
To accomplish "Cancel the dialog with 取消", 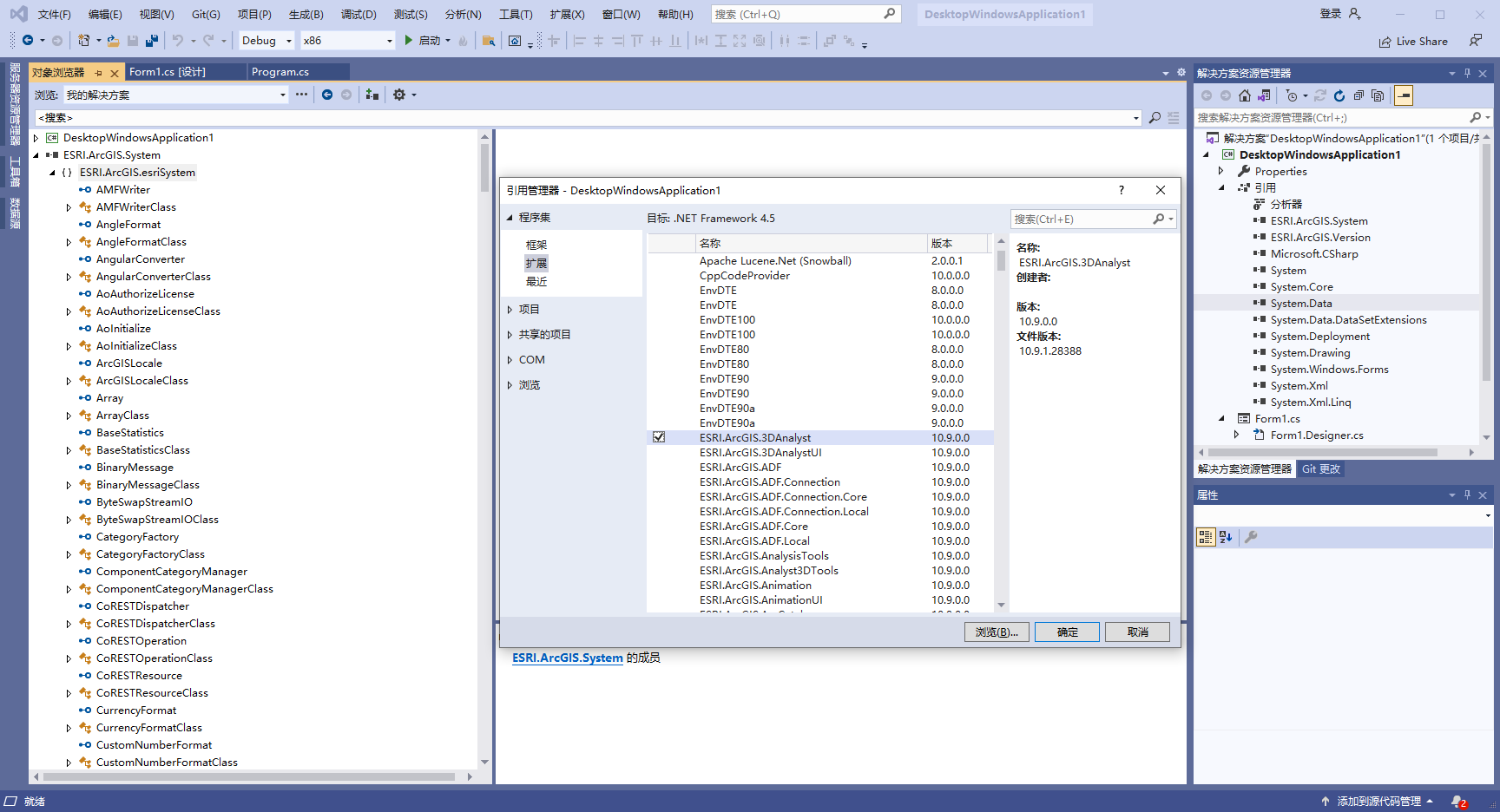I will [x=1137, y=632].
